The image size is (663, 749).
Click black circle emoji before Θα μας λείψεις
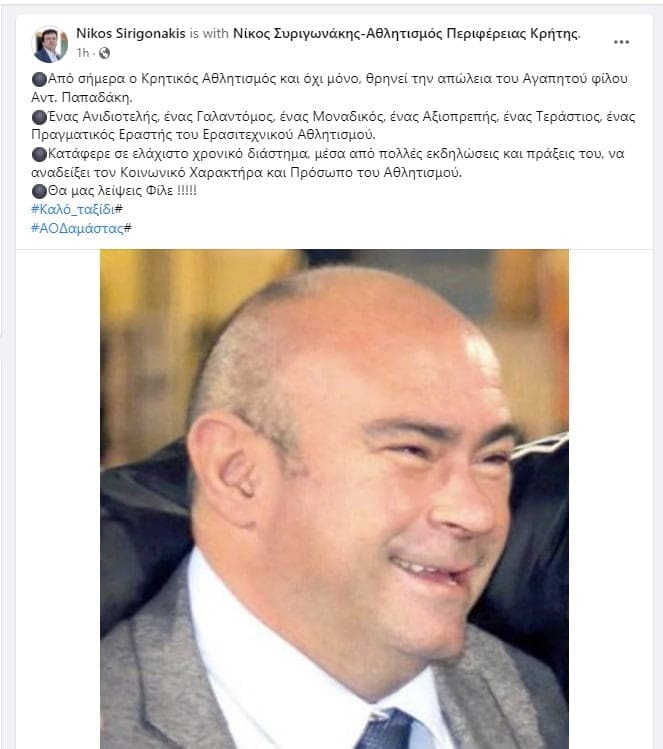point(39,191)
